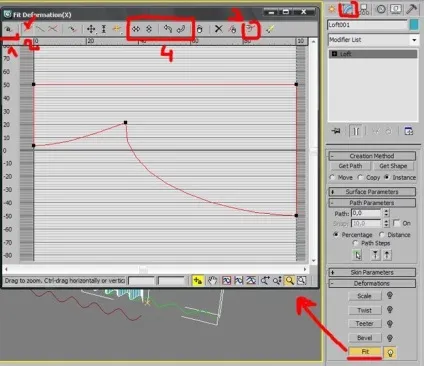Click Zoom Extents Vertical icon
The image size is (424, 366).
click(x=251, y=281)
